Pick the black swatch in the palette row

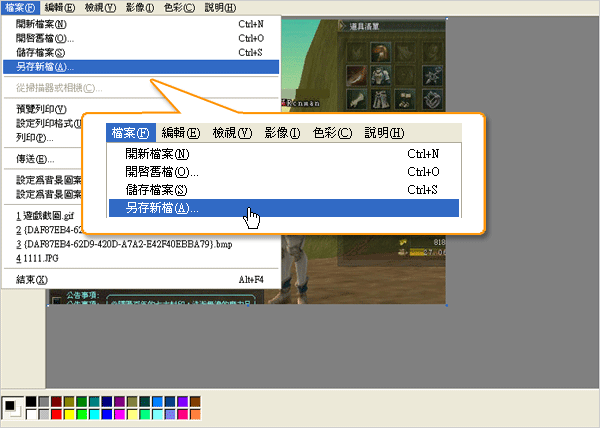coord(31,401)
